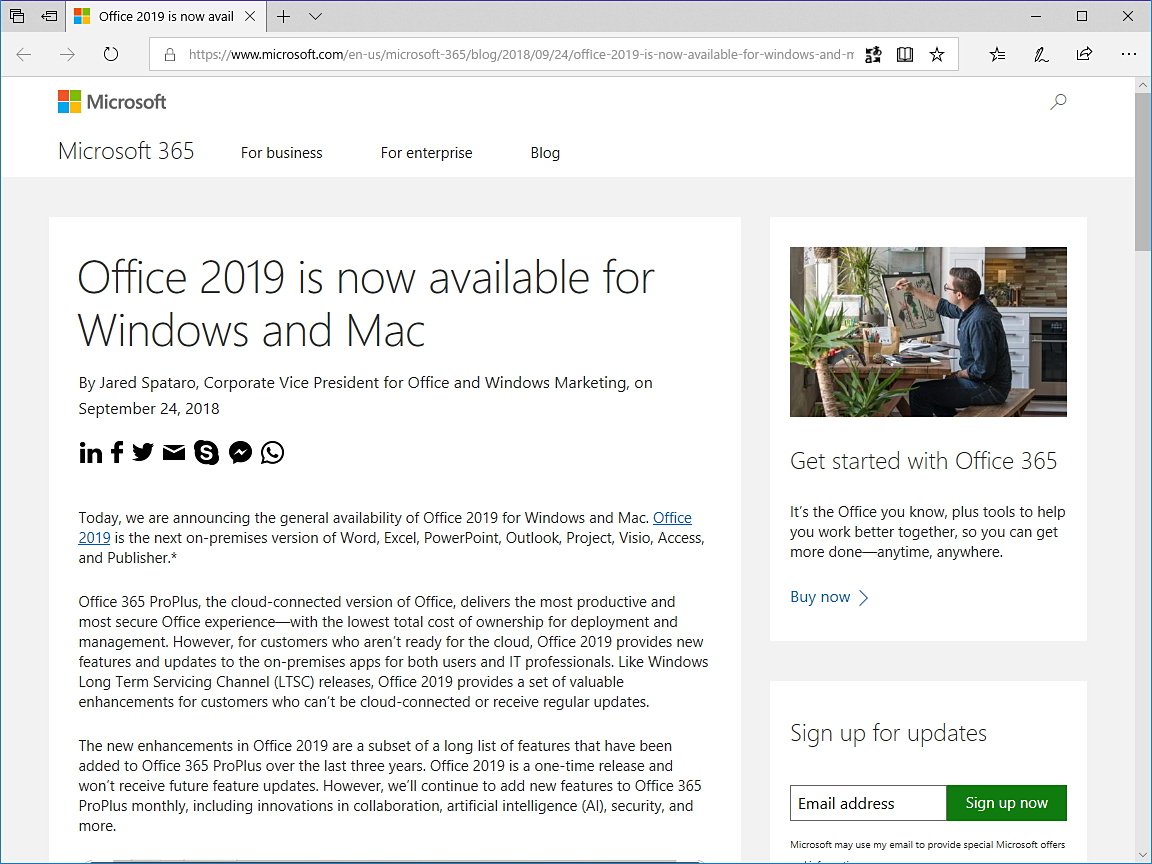
Task: Go to the Blog section
Action: (545, 153)
